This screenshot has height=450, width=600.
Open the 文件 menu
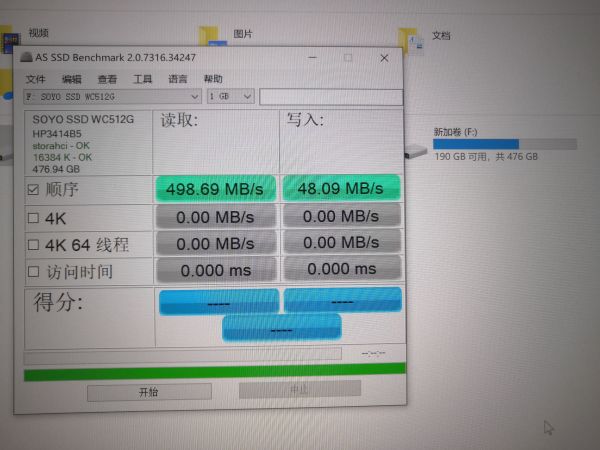(x=35, y=79)
